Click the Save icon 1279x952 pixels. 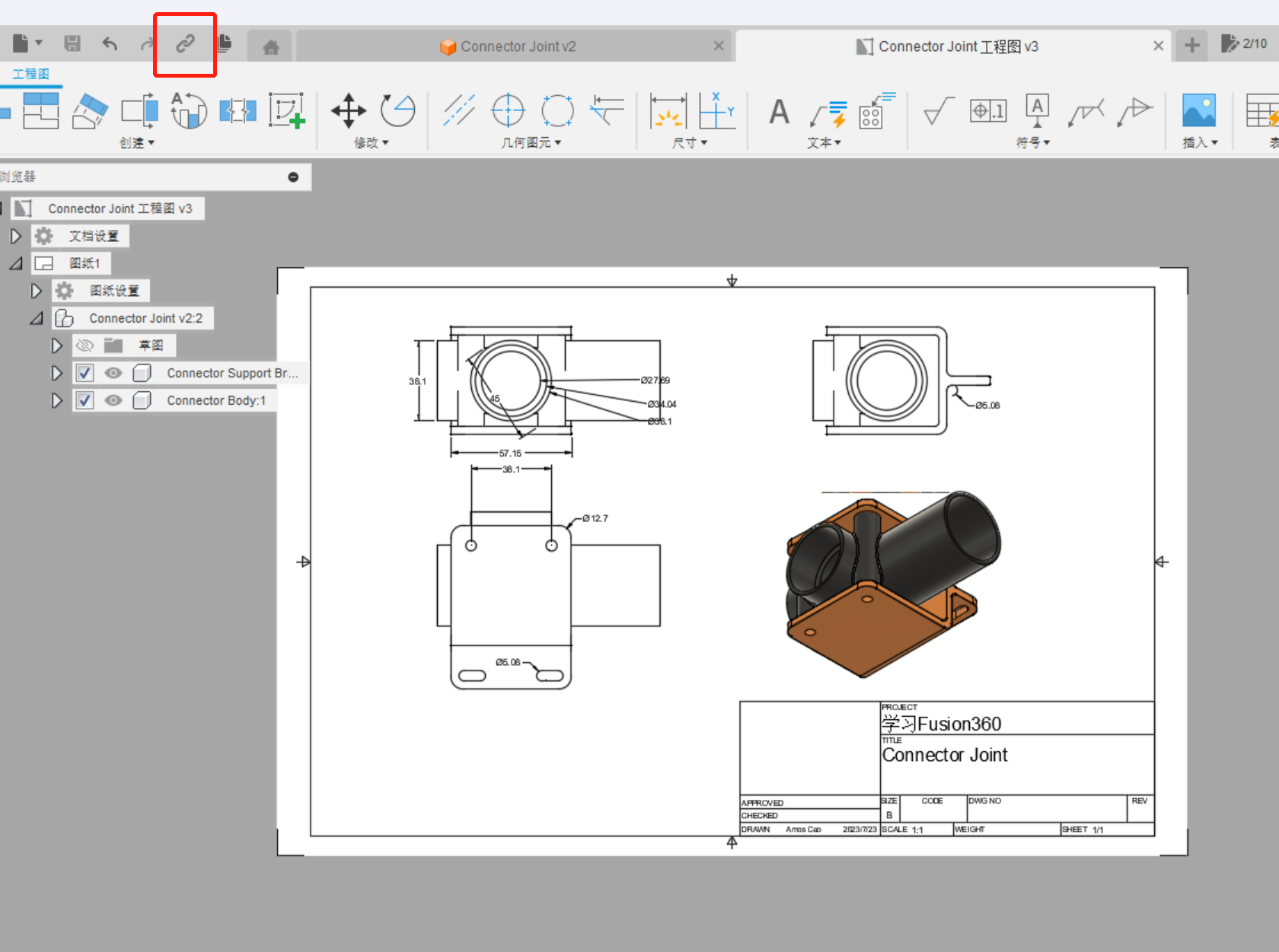tap(72, 44)
